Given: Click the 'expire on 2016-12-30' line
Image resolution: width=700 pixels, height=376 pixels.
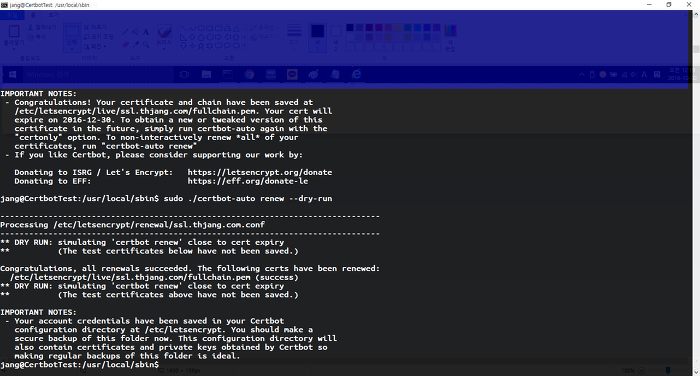Looking at the screenshot, I should pyautogui.click(x=168, y=120).
